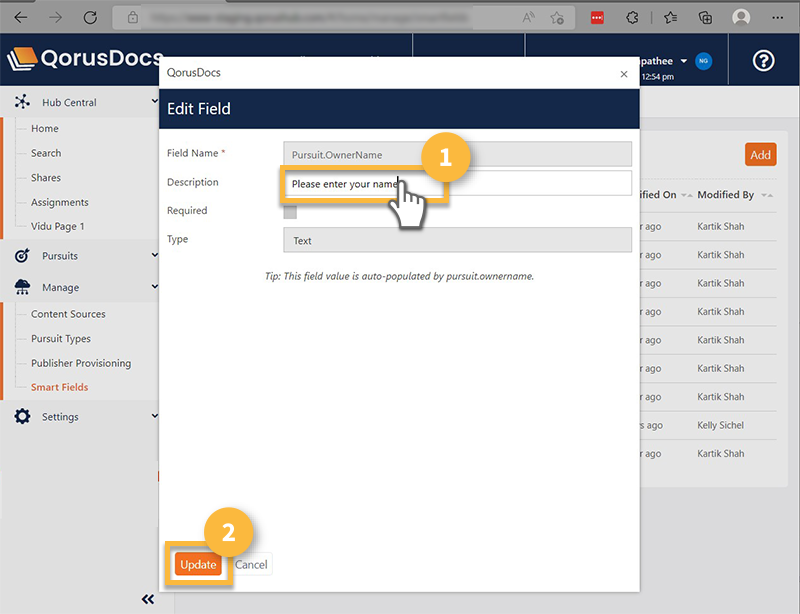Collapse the sidebar with double chevron
Viewport: 800px width, 614px height.
(148, 599)
